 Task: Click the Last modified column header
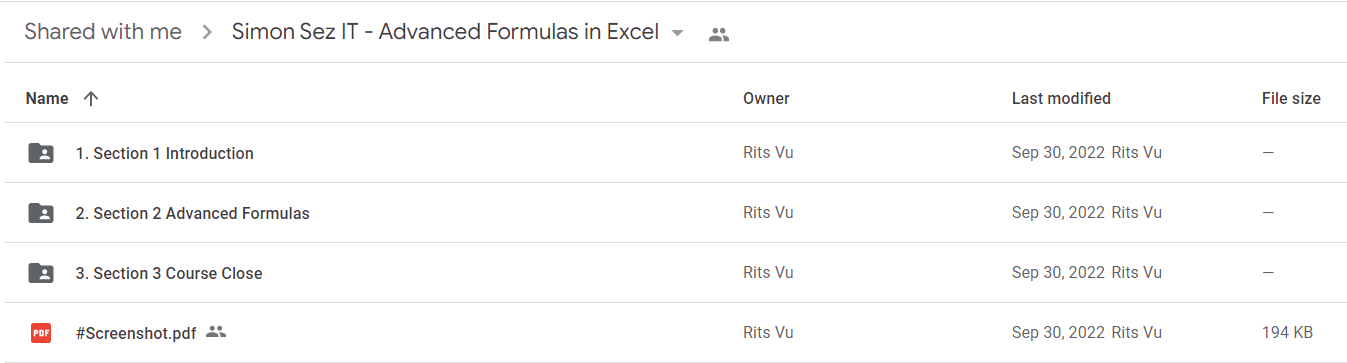[1061, 98]
